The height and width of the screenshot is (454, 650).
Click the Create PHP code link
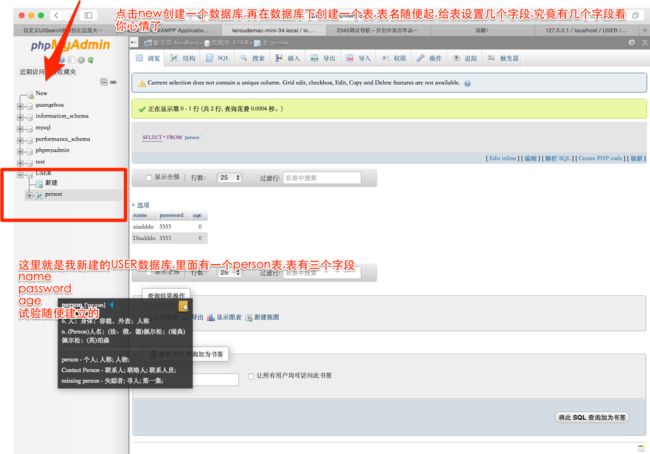tap(600, 158)
